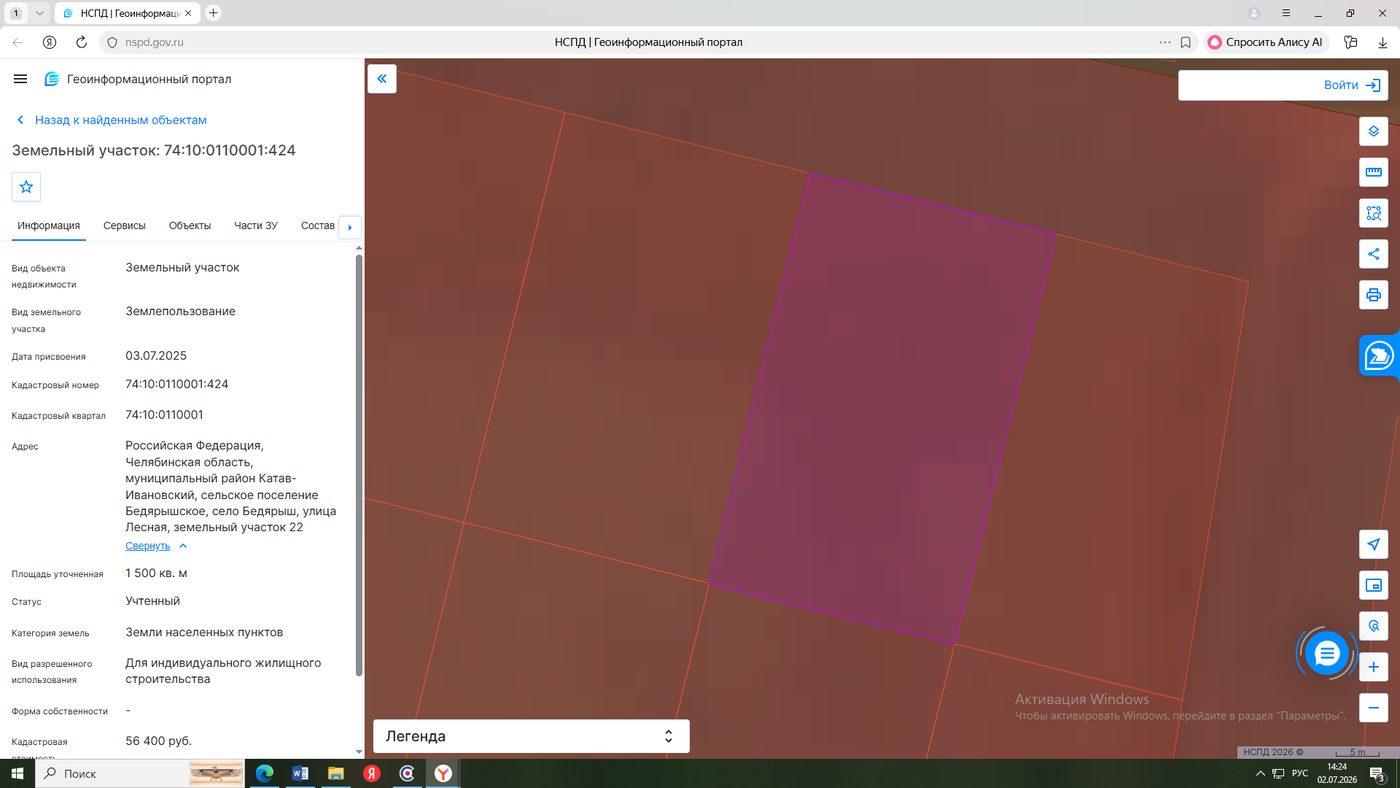Open the Windows notification center

(1377, 774)
